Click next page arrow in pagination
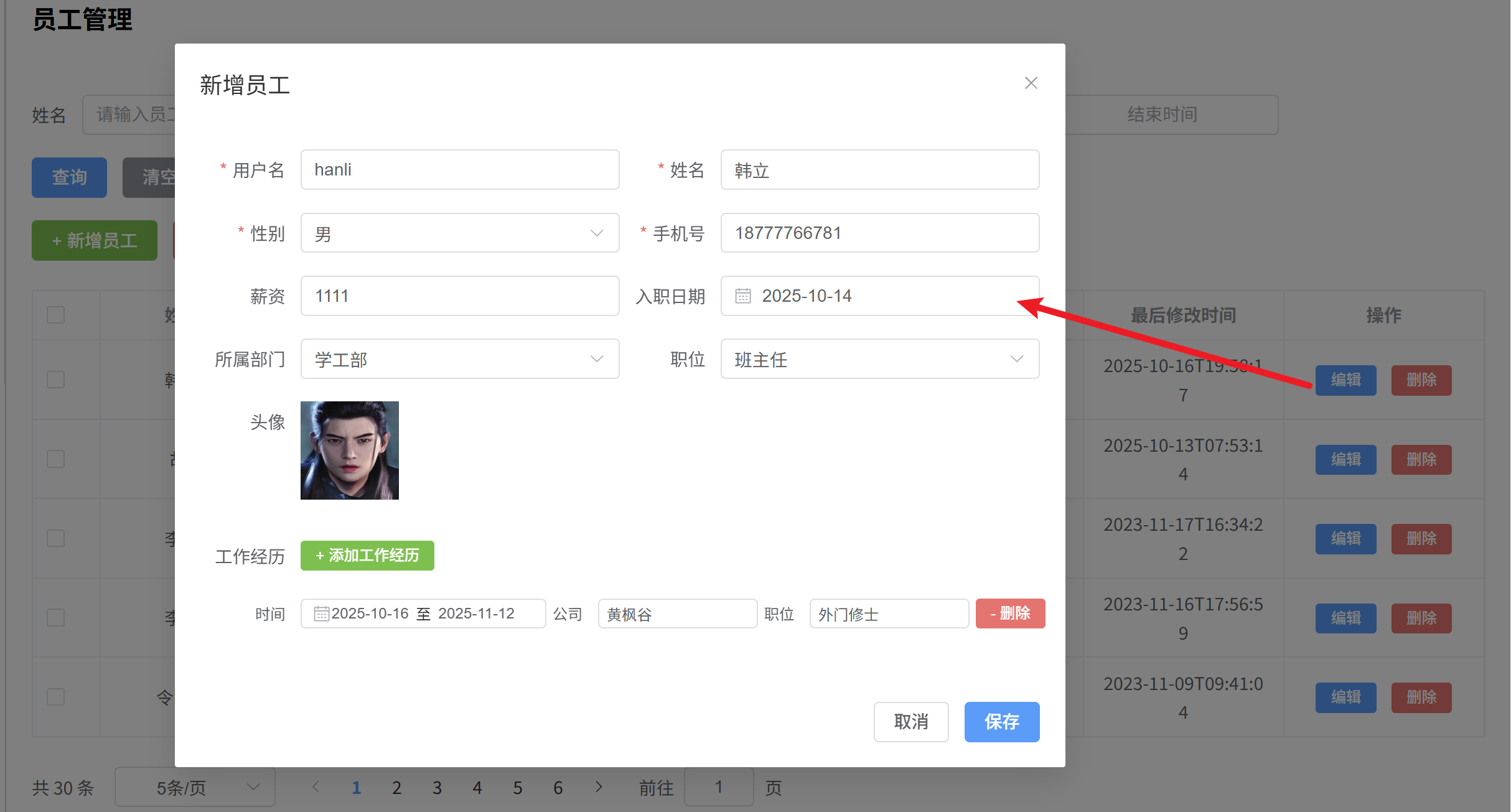This screenshot has width=1511, height=812. point(599,787)
